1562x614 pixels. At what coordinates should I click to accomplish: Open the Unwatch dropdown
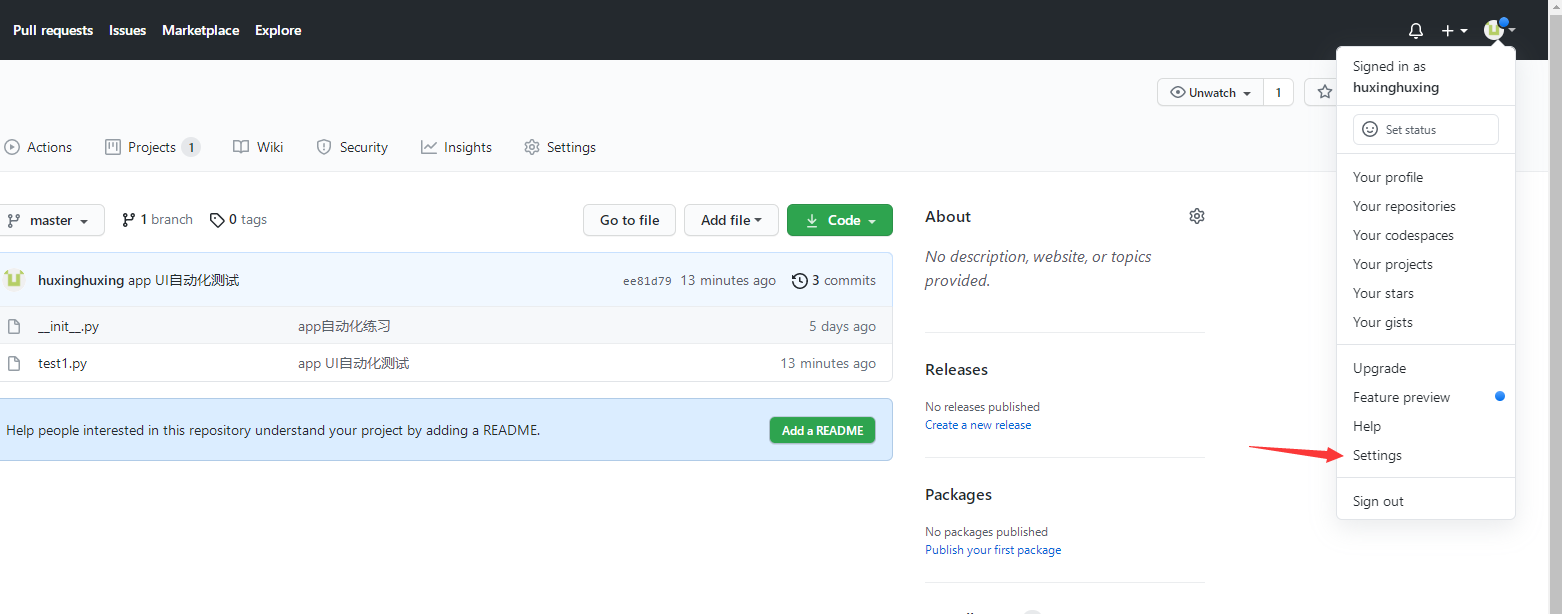pos(1210,92)
